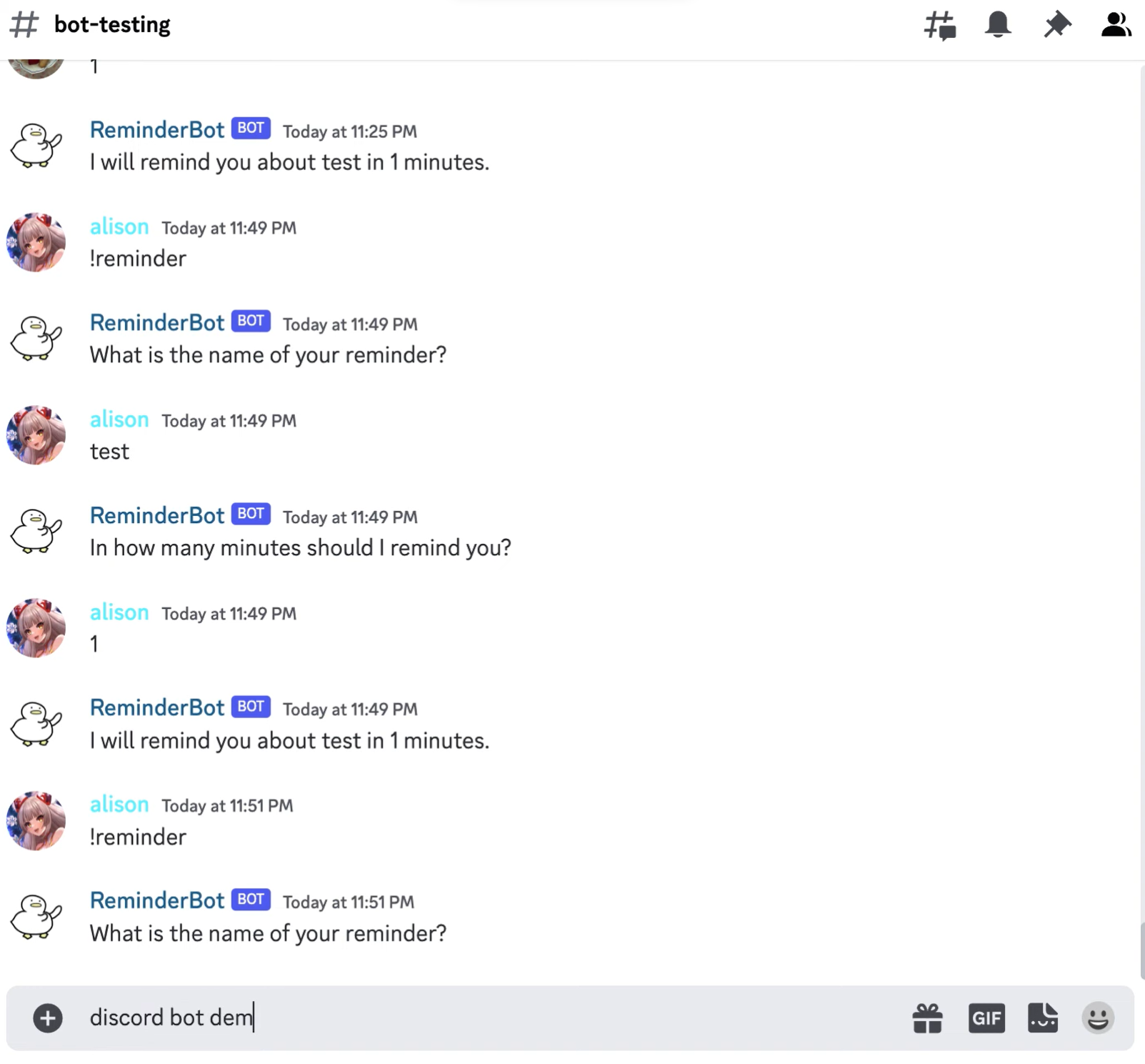Click ReminderBot username at 11:25 PM message

[x=157, y=130]
